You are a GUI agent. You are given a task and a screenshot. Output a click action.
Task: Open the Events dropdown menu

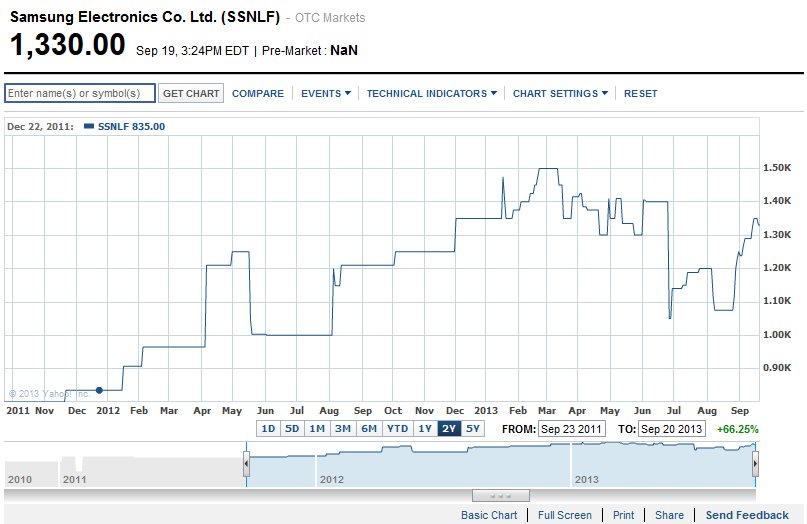click(x=326, y=94)
